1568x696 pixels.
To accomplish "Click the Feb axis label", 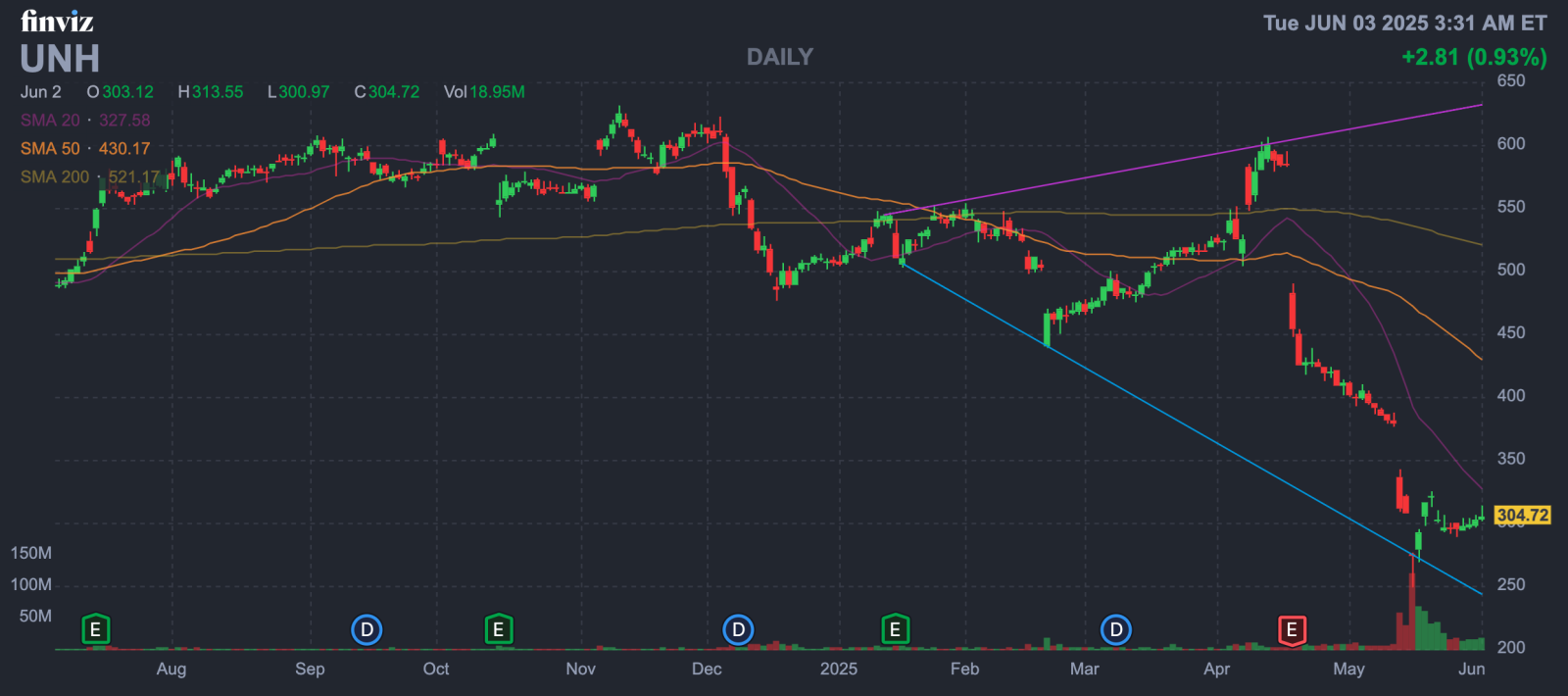I will pos(964,669).
